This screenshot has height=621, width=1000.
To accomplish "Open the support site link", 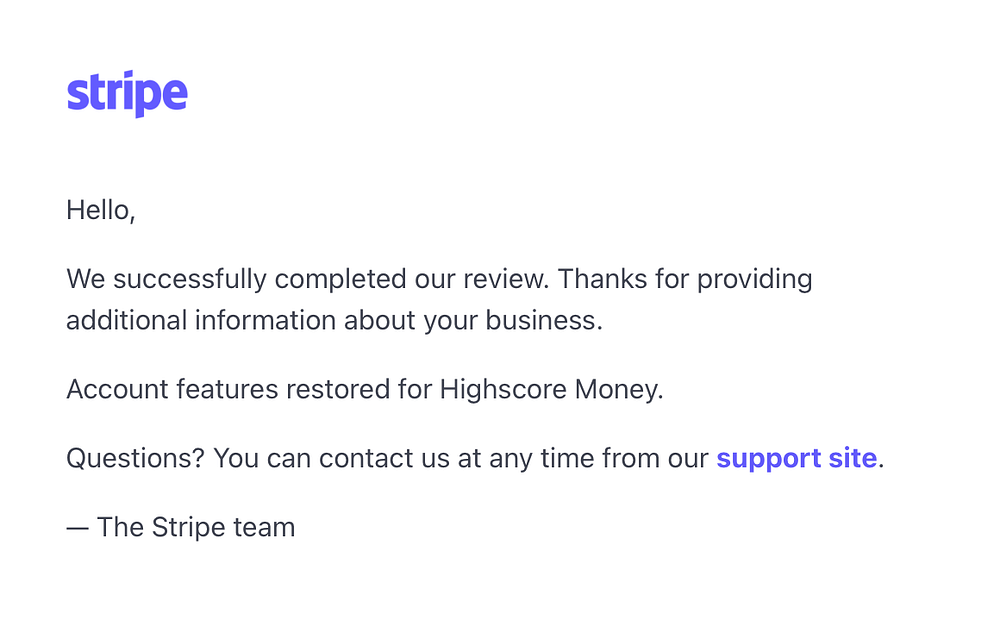I will [x=797, y=459].
